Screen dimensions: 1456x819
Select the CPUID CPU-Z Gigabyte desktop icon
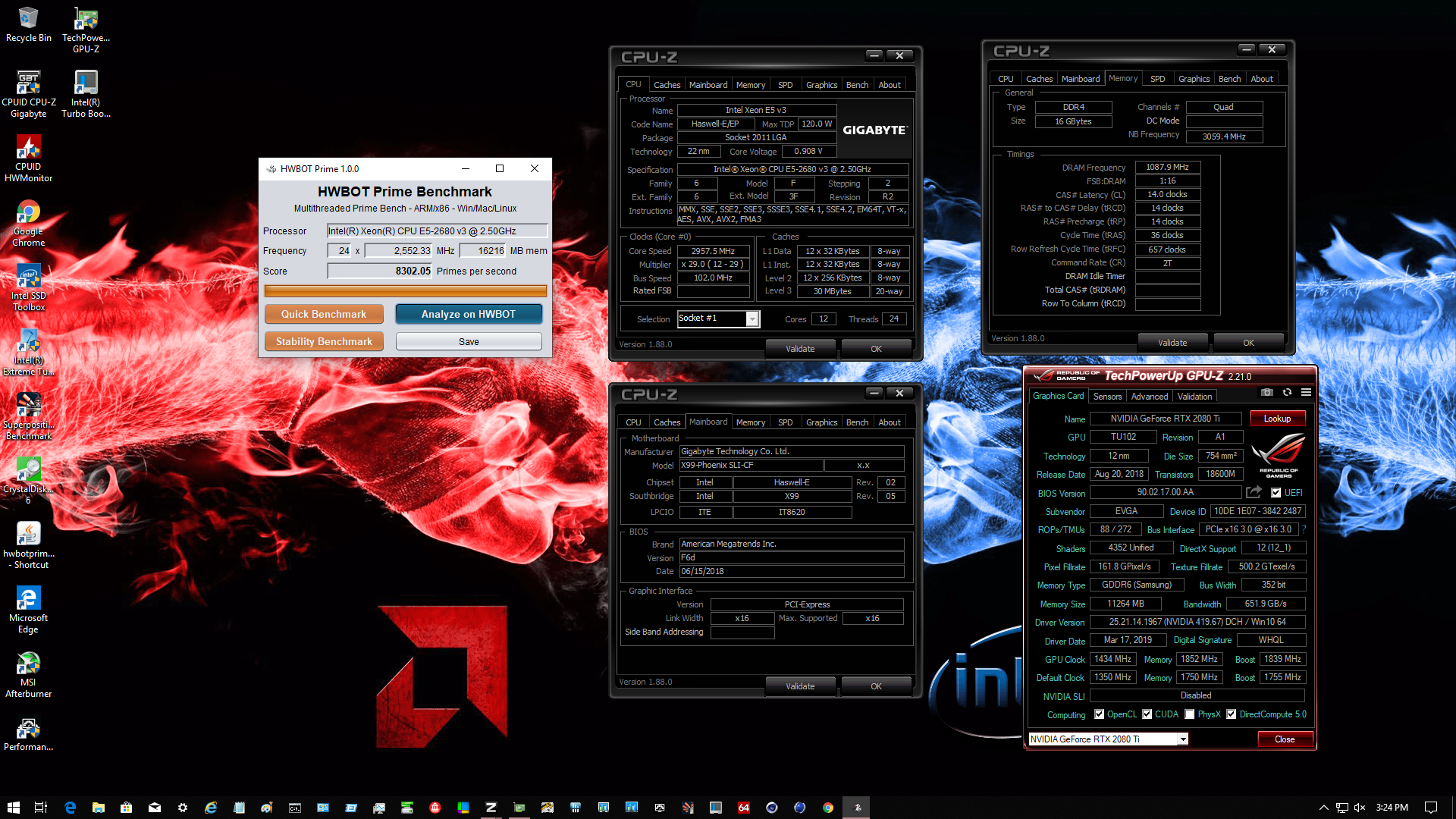click(29, 94)
